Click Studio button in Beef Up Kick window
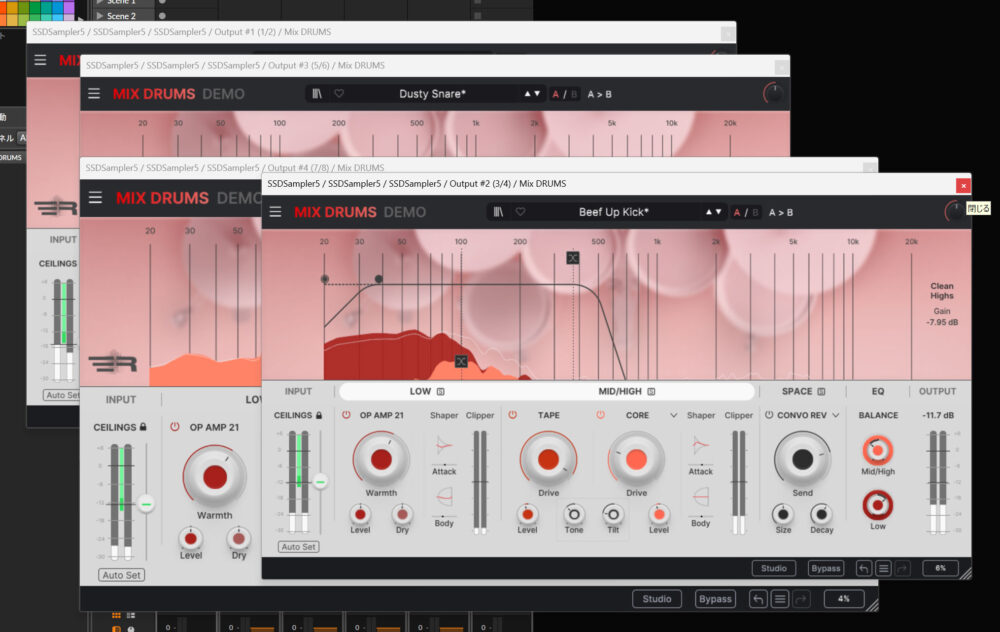The height and width of the screenshot is (632, 1000). point(774,568)
